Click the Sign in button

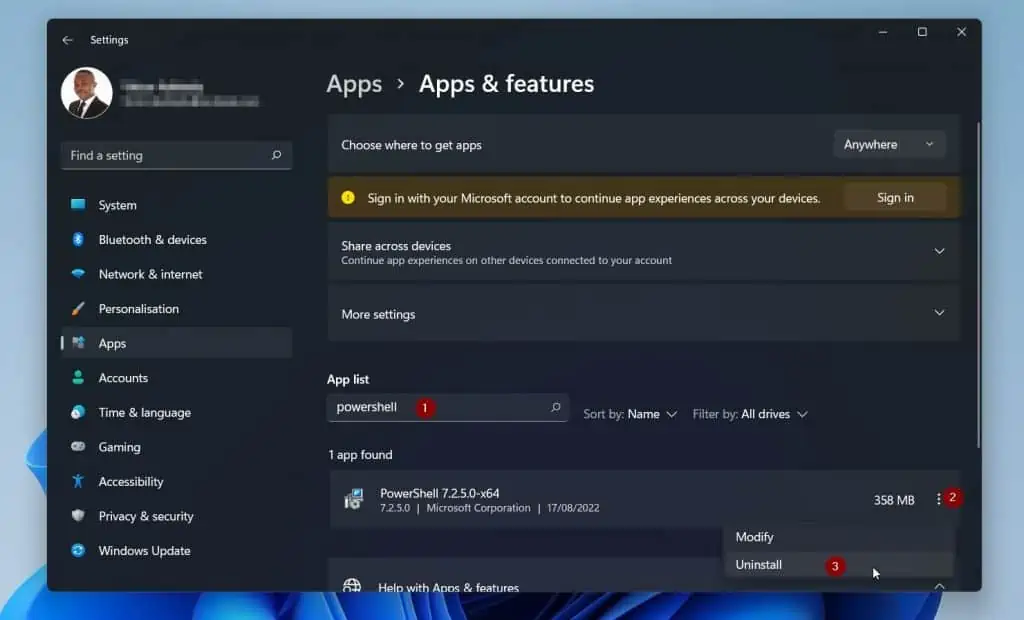[895, 197]
